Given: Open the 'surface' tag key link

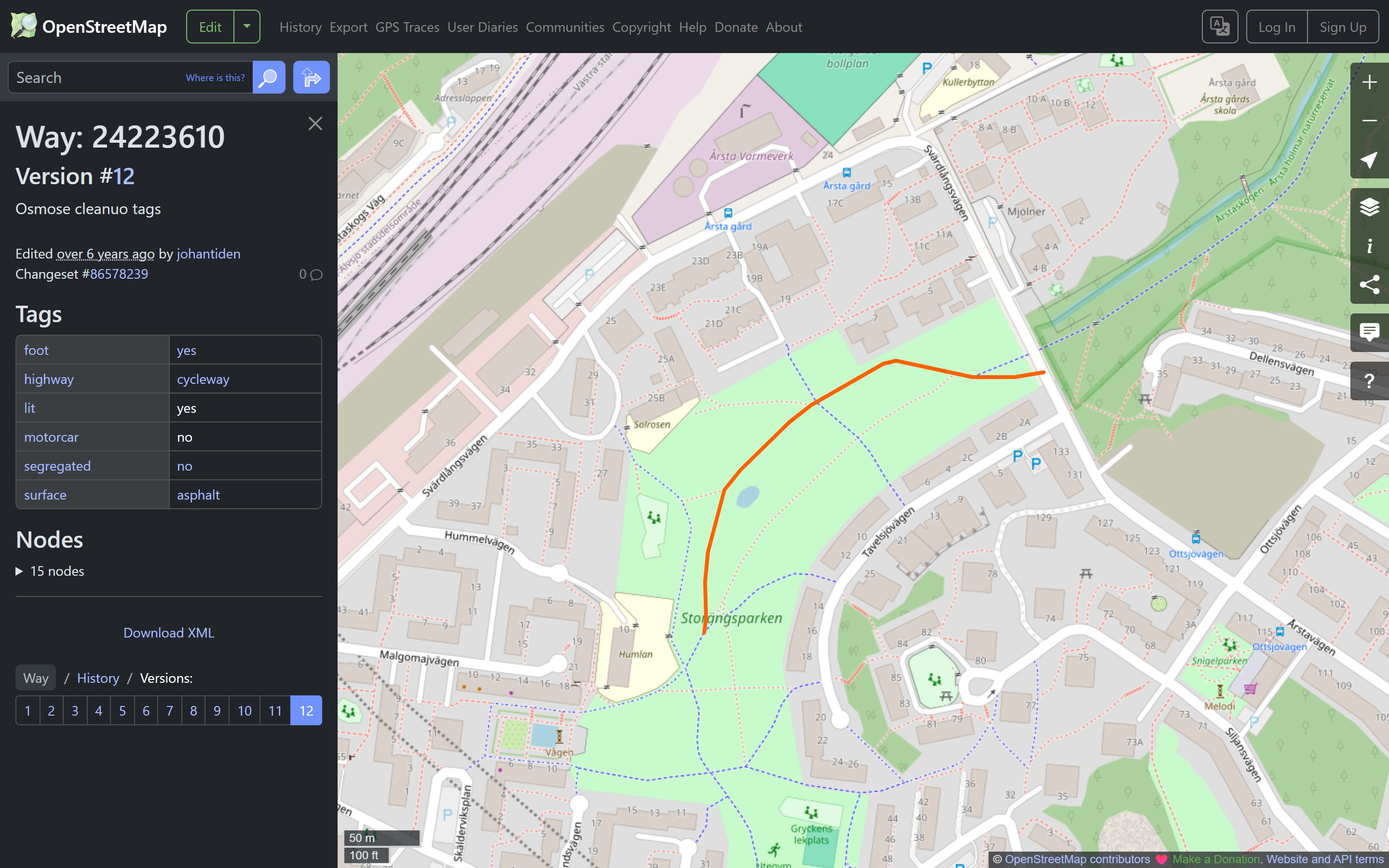Looking at the screenshot, I should (x=45, y=495).
